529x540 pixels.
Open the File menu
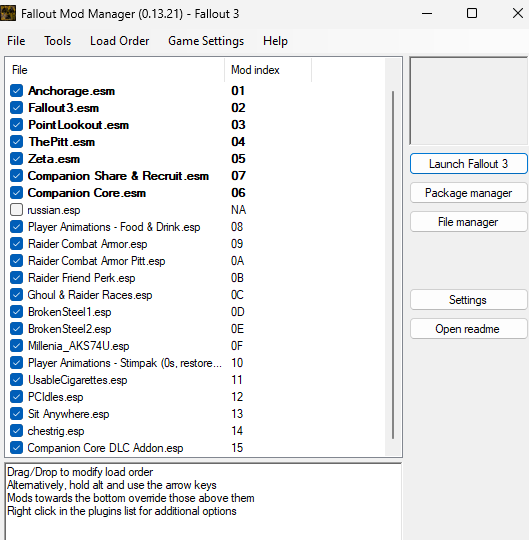tap(16, 41)
